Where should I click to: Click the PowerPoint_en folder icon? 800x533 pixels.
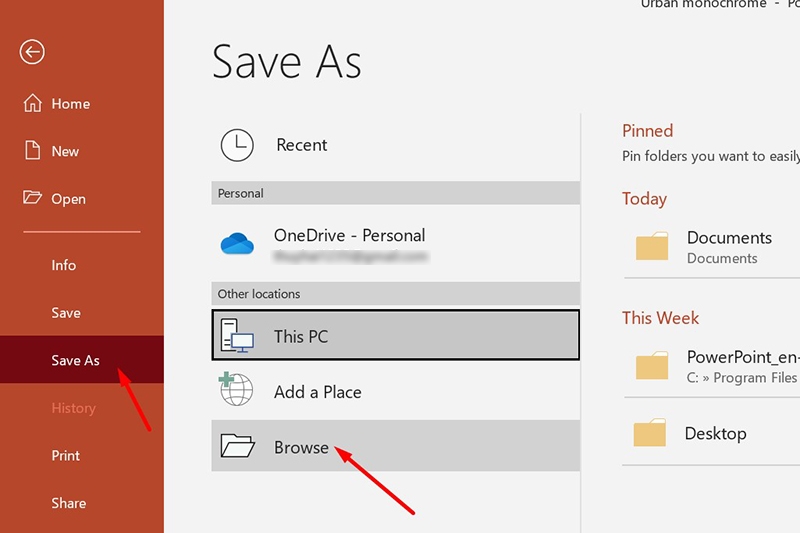click(x=652, y=365)
